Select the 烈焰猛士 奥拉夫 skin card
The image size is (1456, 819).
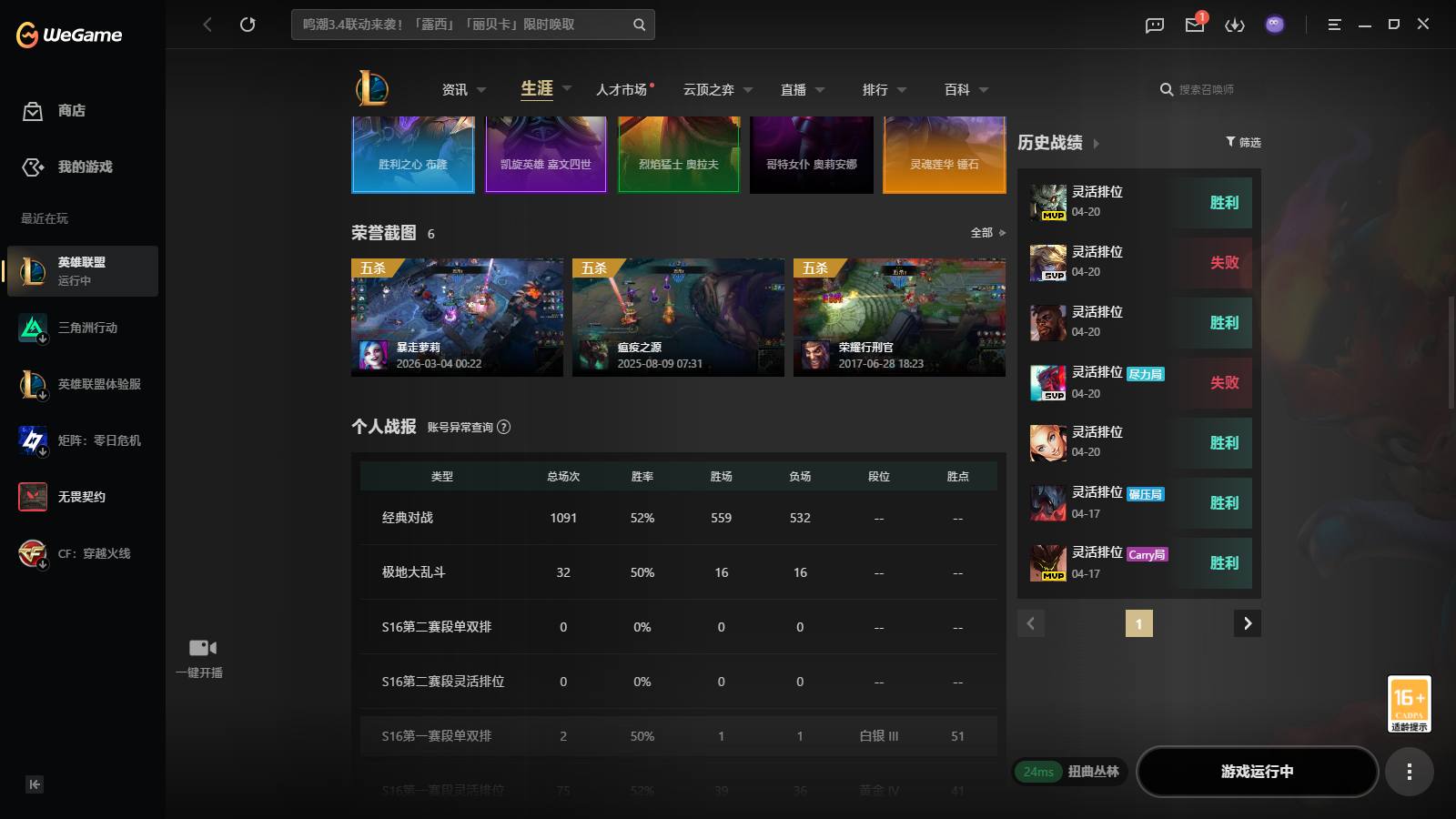tap(679, 155)
